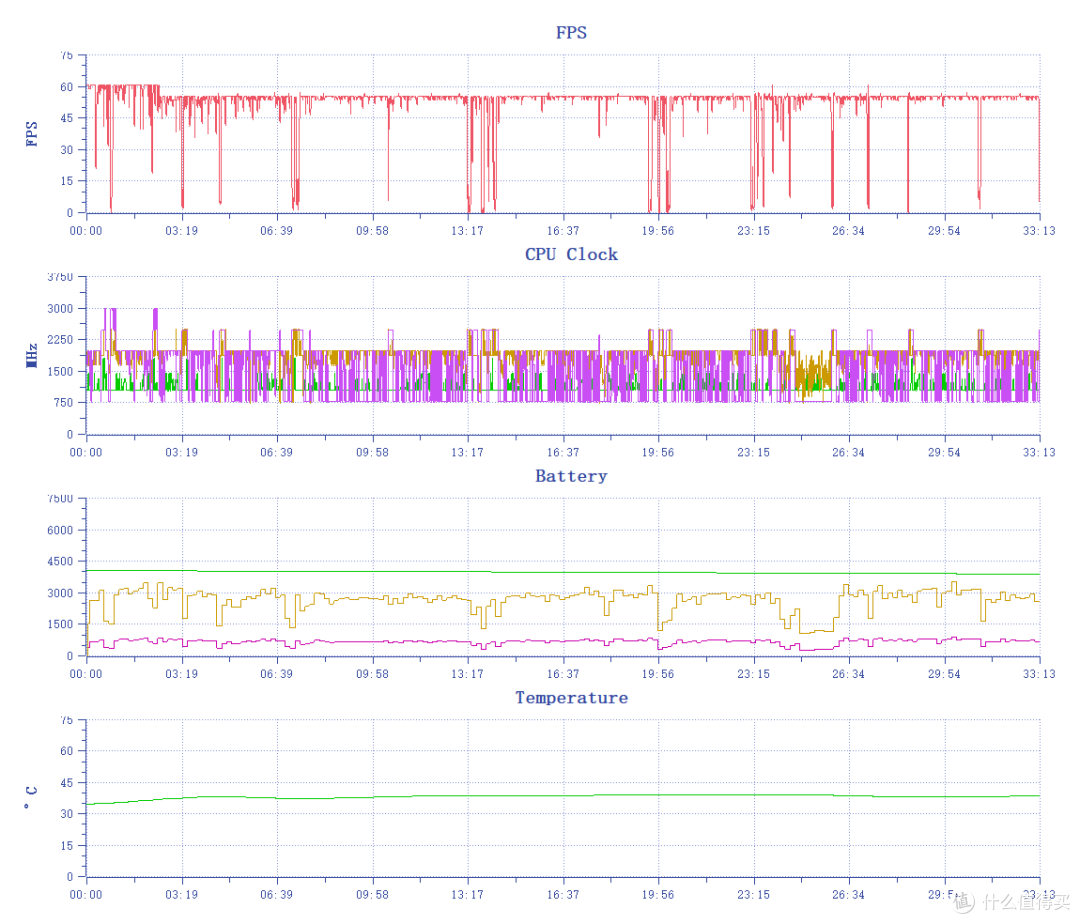
Task: Click the 2250 tick on CPU Clock axis
Action: [60, 339]
